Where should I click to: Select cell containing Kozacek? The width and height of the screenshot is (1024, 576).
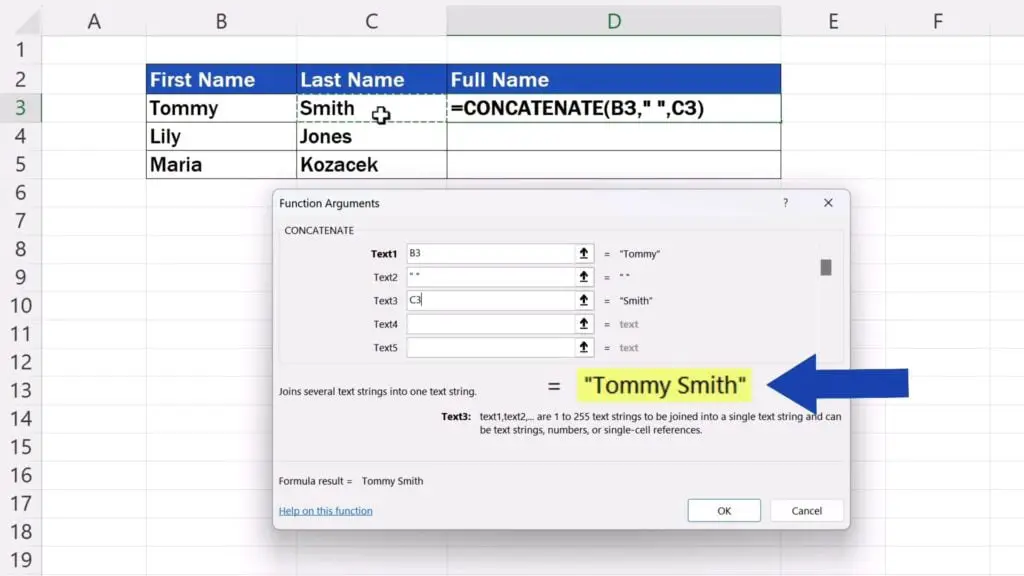point(371,164)
